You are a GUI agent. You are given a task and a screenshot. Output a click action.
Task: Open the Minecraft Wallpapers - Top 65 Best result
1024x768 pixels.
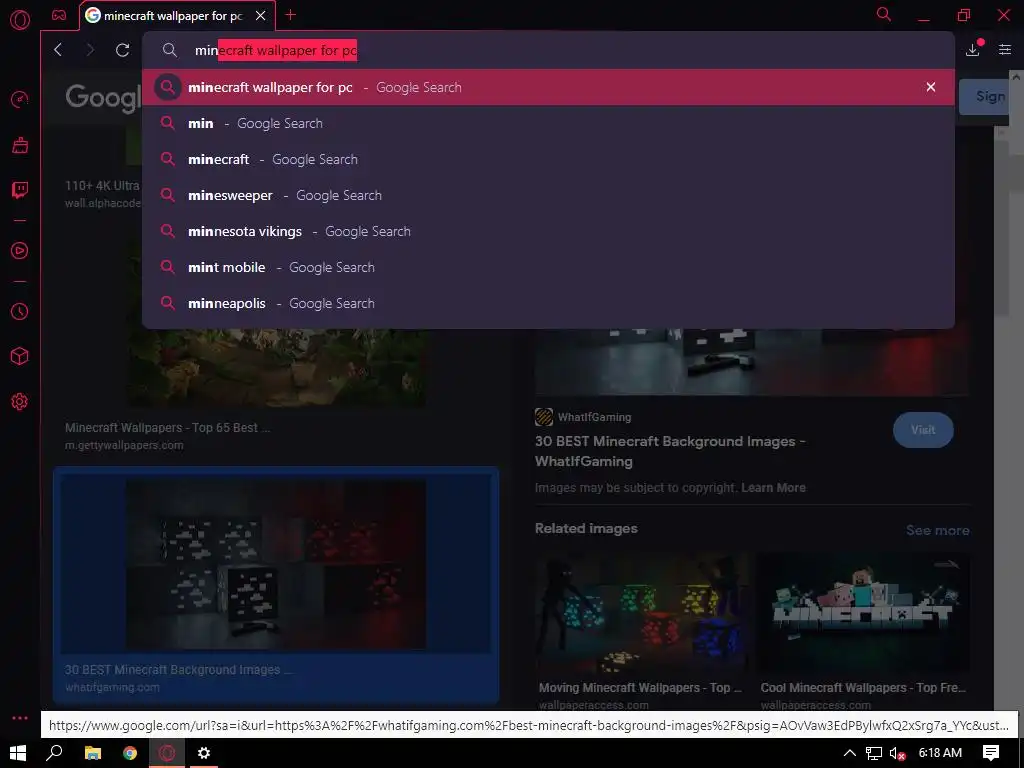tap(167, 428)
